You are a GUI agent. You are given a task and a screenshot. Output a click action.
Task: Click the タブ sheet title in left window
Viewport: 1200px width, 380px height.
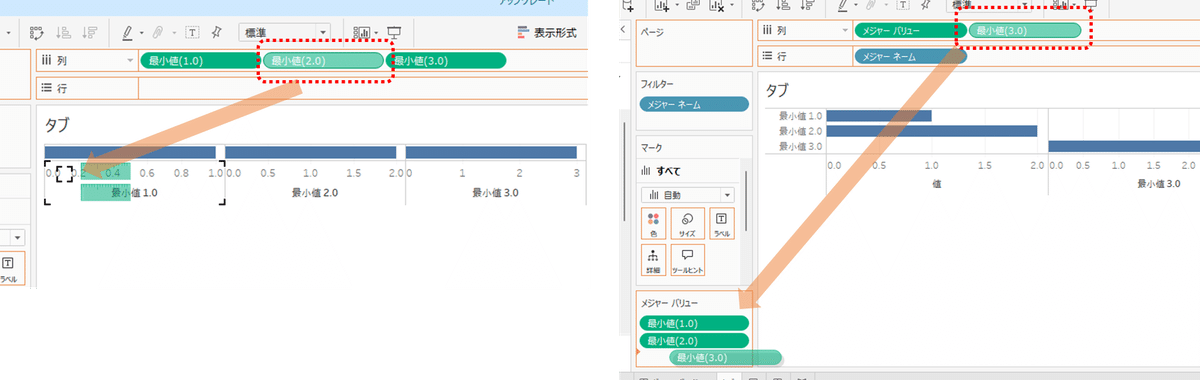pyautogui.click(x=56, y=125)
